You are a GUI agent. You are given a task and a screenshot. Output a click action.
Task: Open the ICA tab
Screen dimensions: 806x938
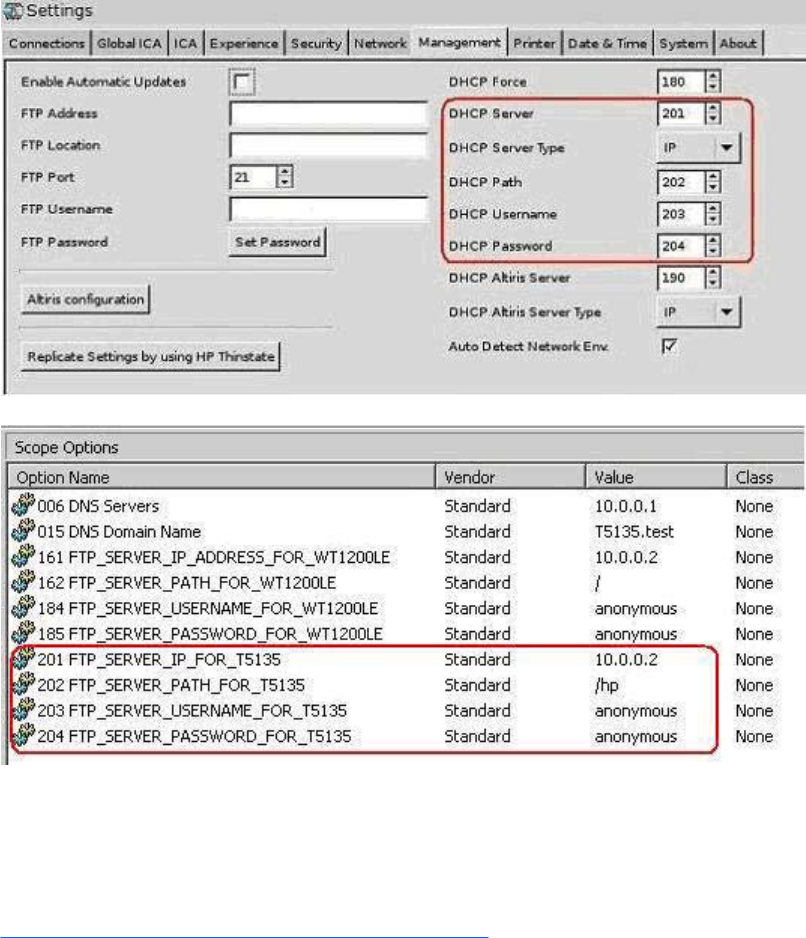[185, 44]
